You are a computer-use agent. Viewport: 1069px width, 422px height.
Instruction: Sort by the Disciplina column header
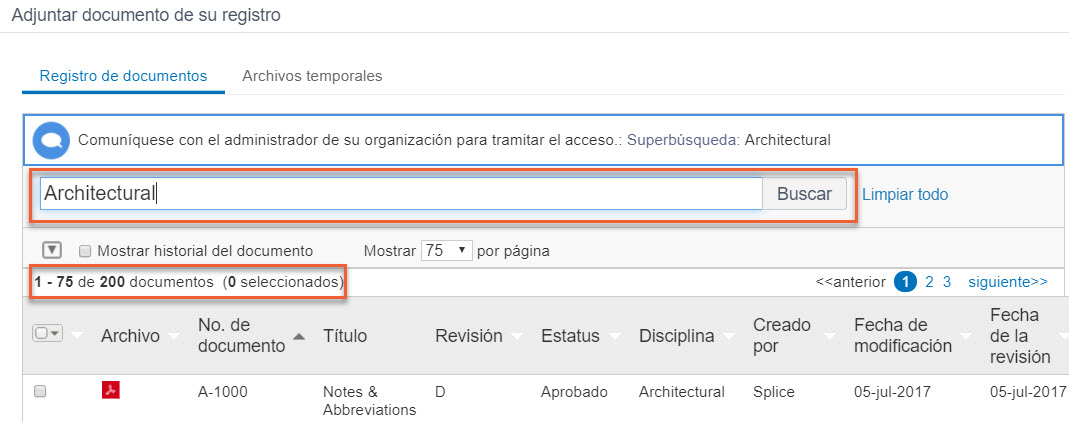click(x=677, y=336)
